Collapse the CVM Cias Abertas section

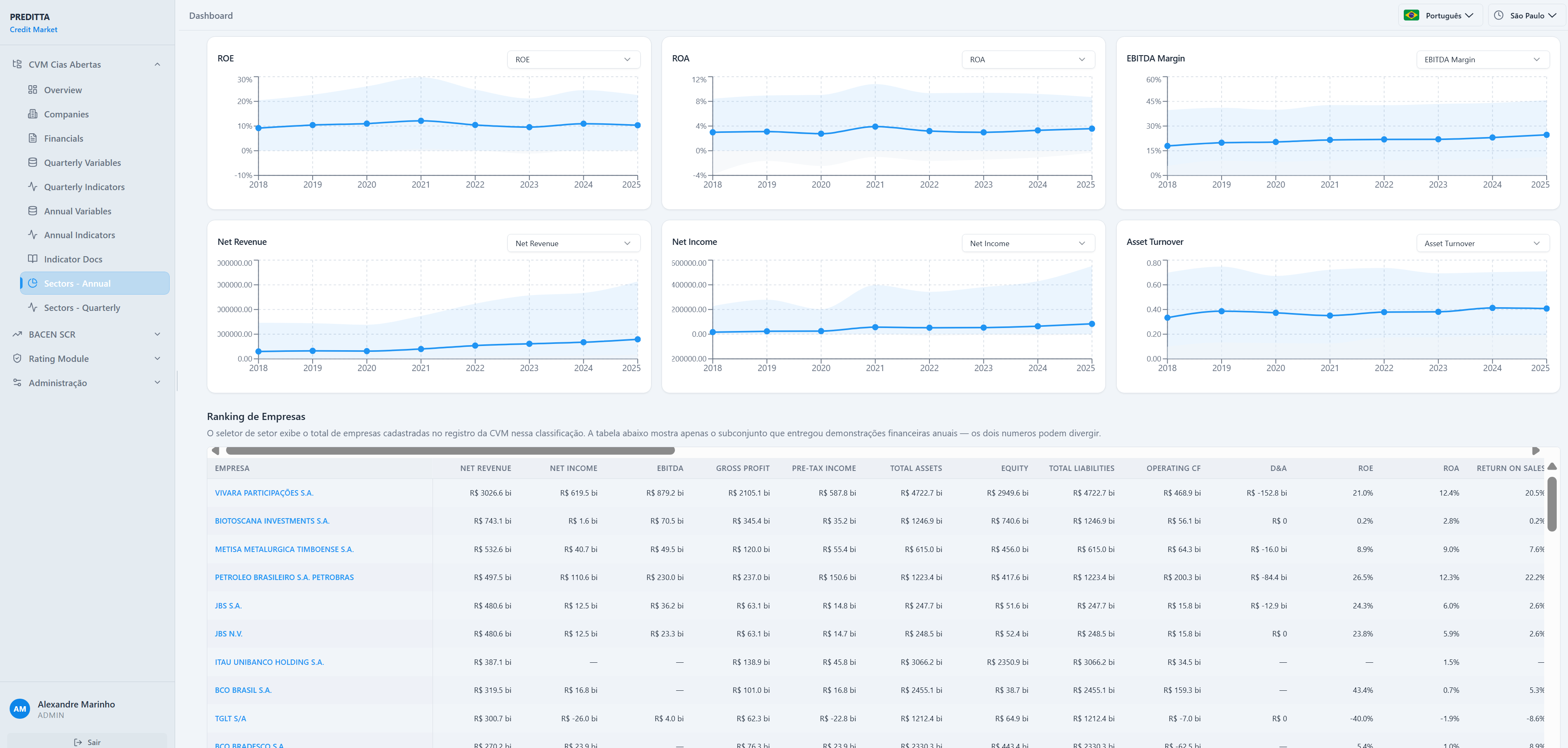[x=158, y=64]
